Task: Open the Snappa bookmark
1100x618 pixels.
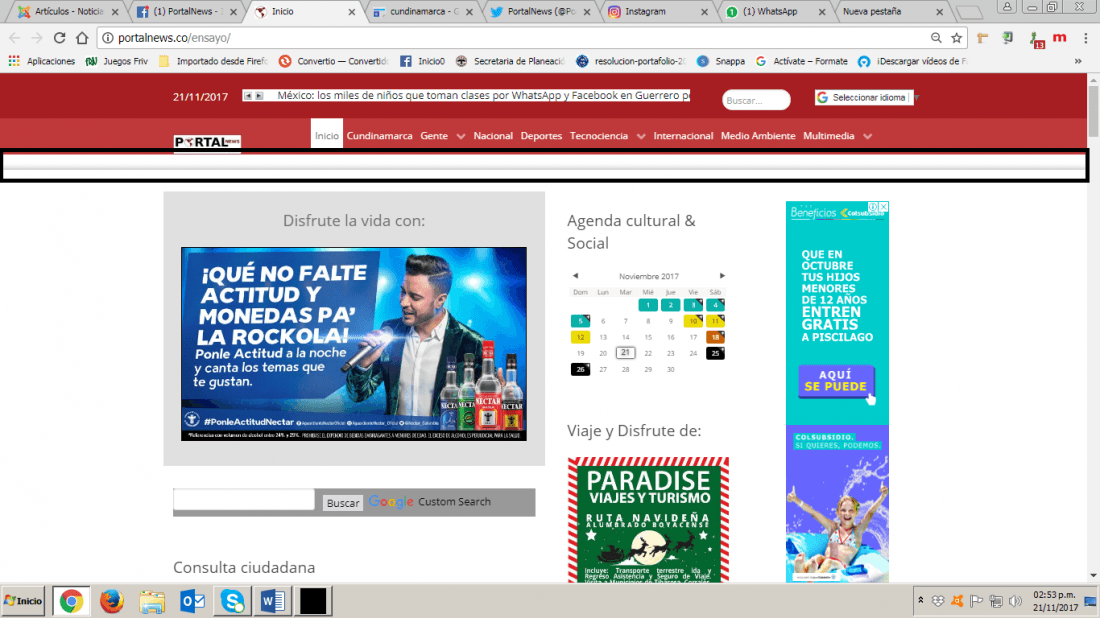Action: [721, 61]
